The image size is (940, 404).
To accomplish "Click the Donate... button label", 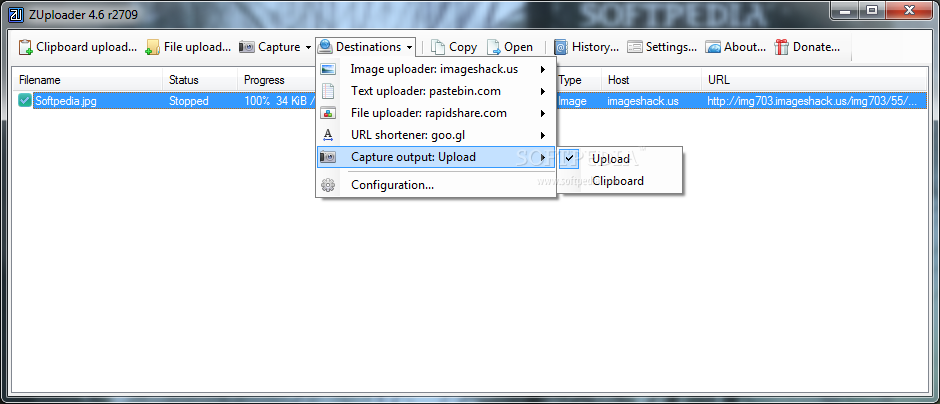I will pyautogui.click(x=817, y=47).
